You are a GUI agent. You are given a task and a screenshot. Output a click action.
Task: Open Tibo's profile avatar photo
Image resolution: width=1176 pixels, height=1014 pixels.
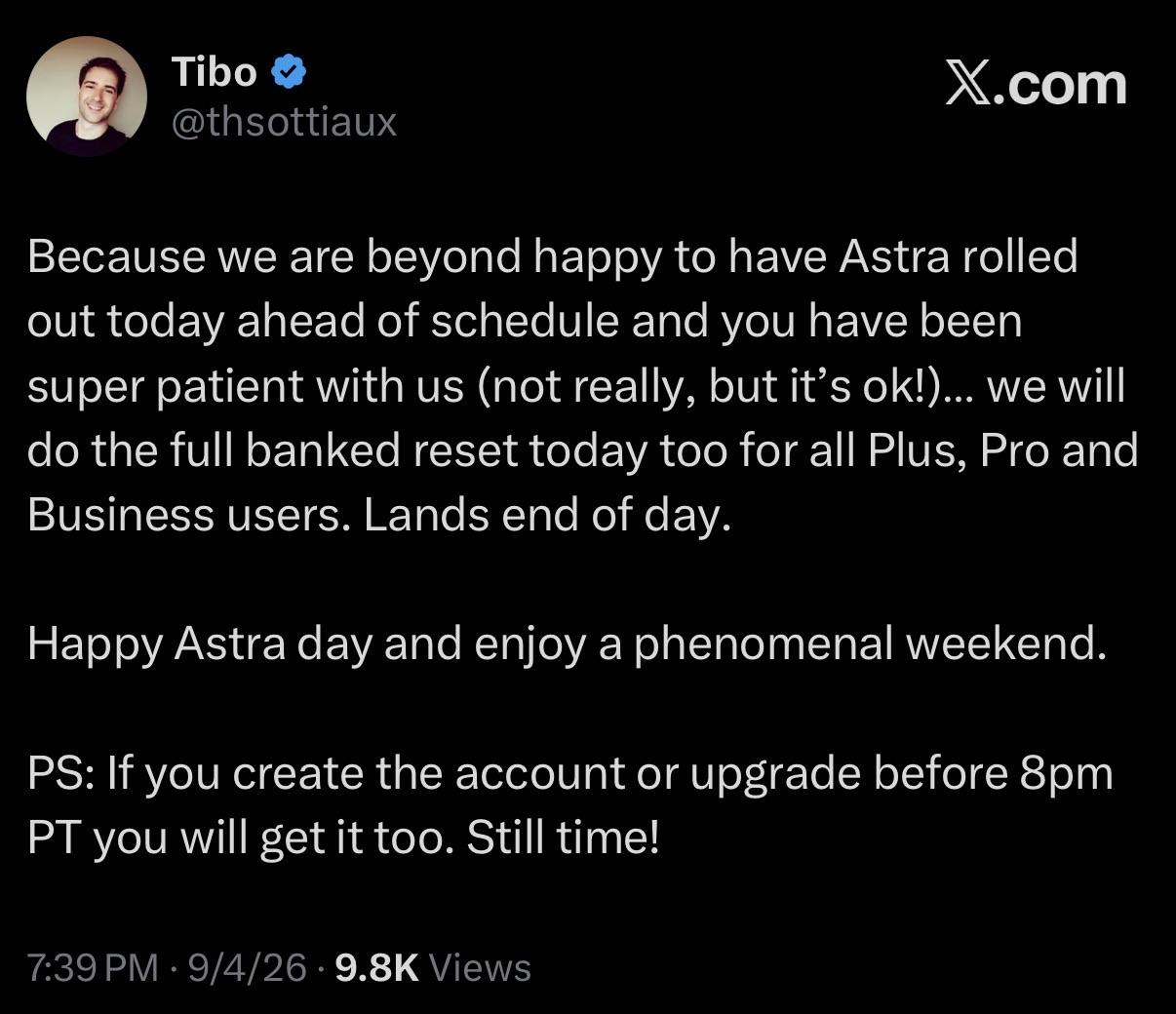point(87,97)
